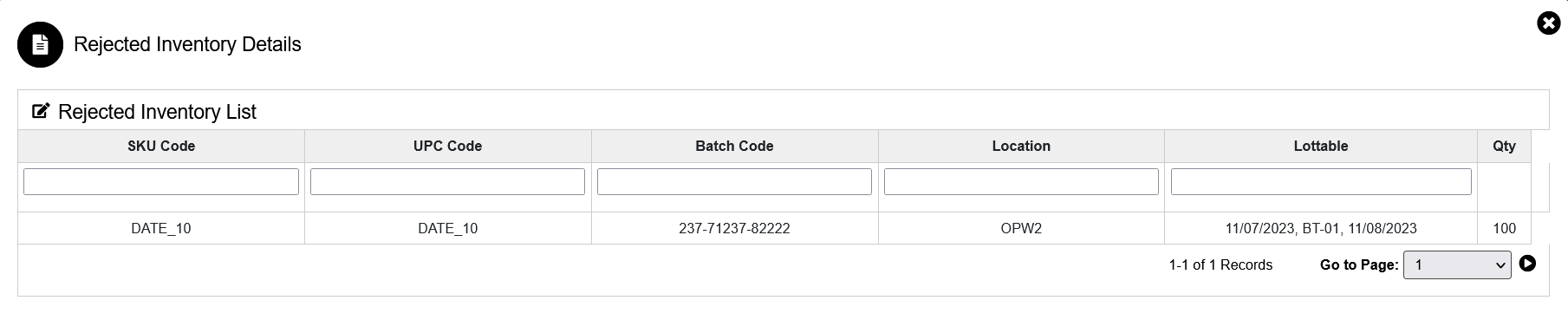Click the SKU Code filter input
Screen dimensions: 1568x333
[161, 181]
